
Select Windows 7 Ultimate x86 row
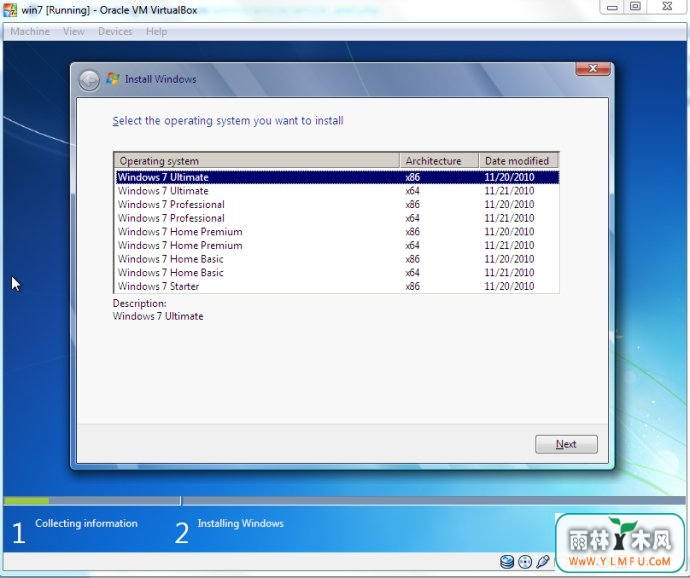(x=338, y=177)
